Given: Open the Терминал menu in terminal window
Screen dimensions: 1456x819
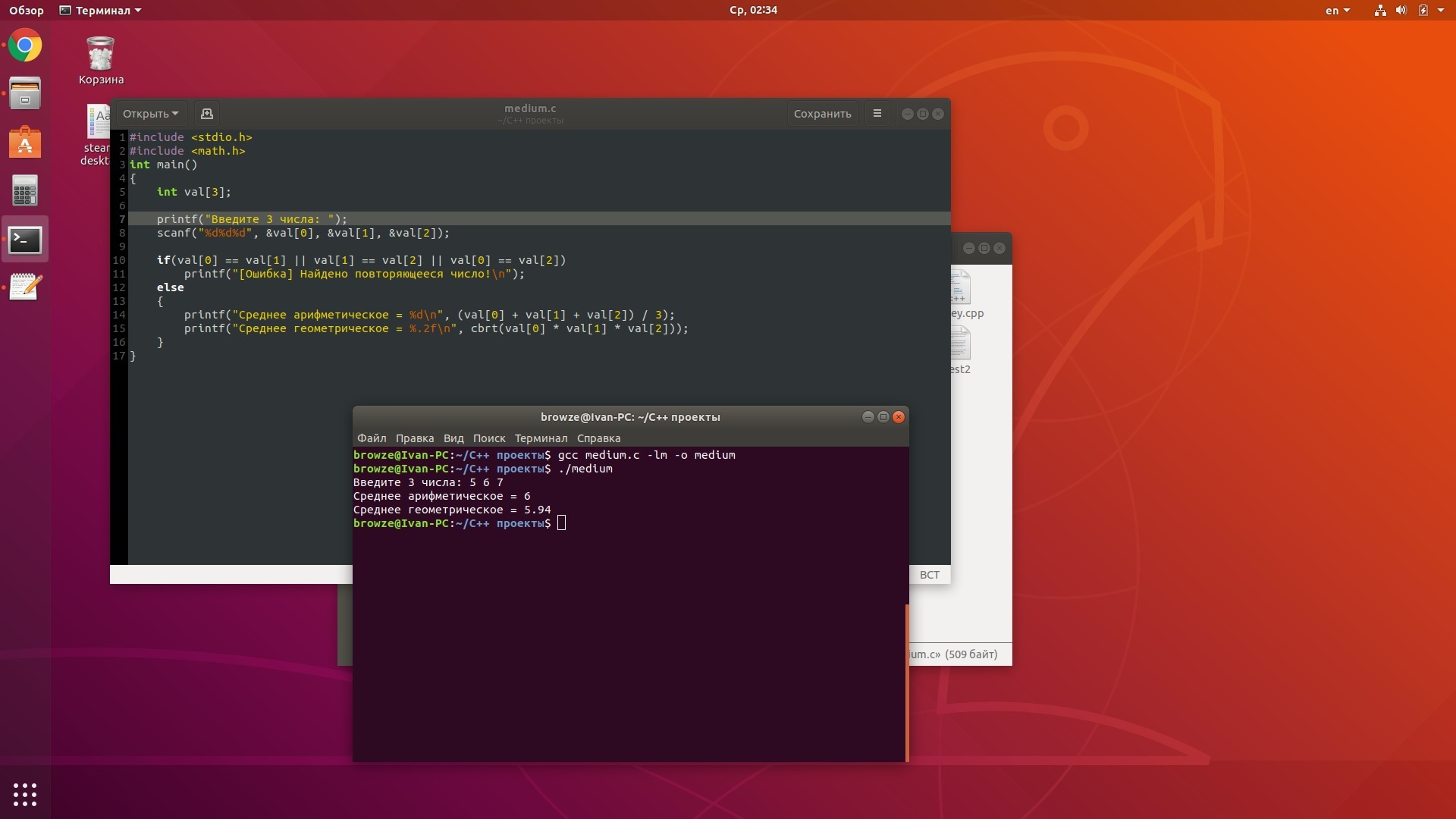Looking at the screenshot, I should pos(541,438).
